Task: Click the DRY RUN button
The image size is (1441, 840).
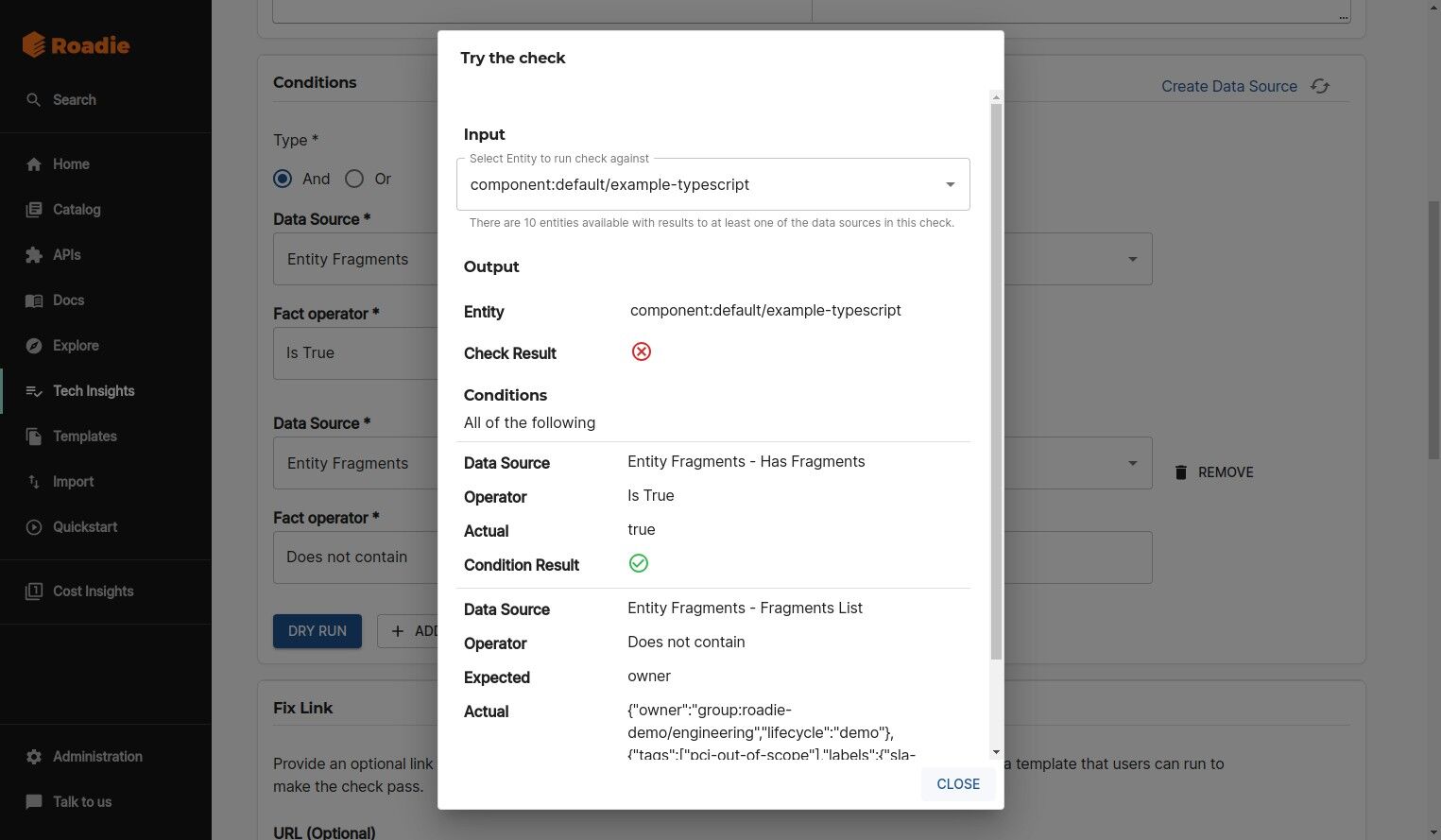Action: [317, 631]
